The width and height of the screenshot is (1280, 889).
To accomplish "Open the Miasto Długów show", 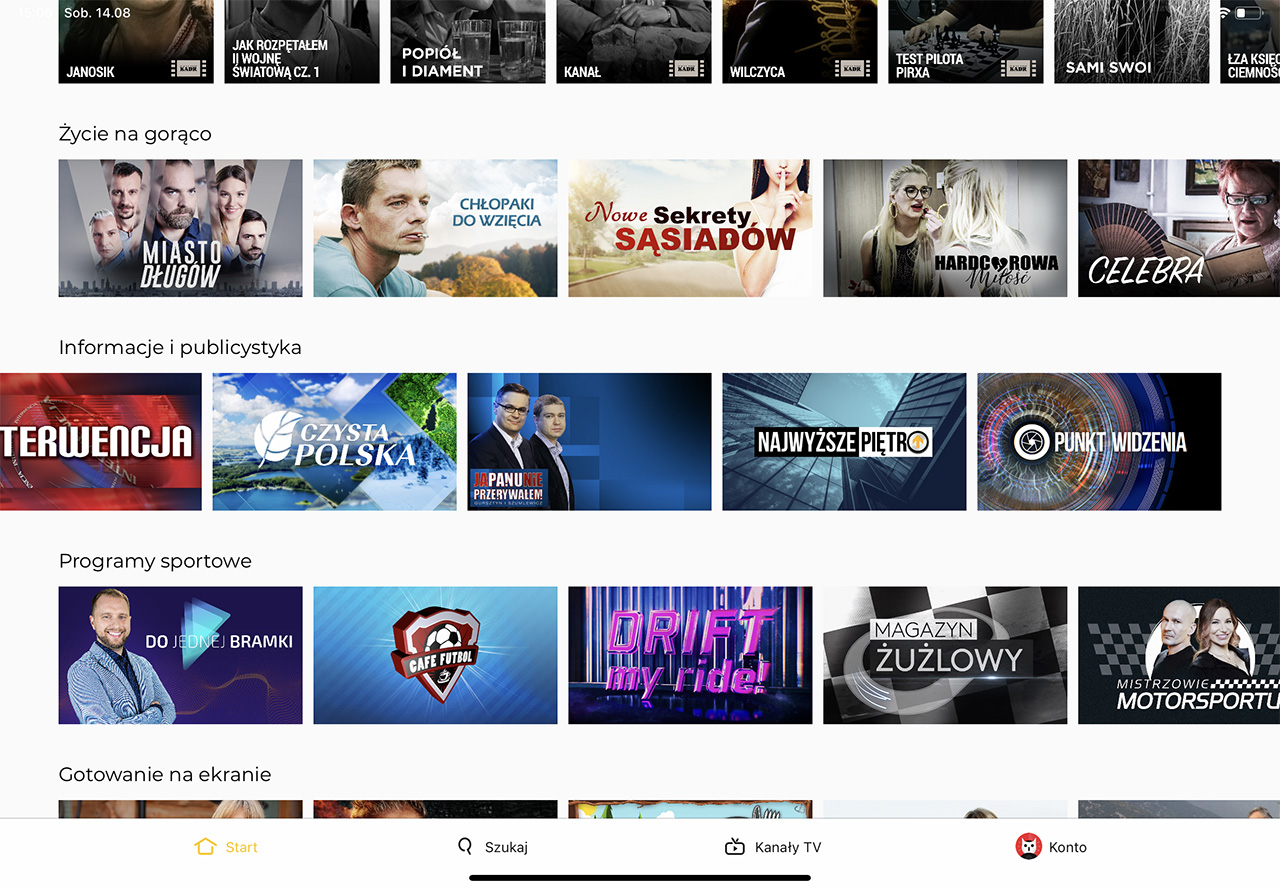I will (180, 228).
